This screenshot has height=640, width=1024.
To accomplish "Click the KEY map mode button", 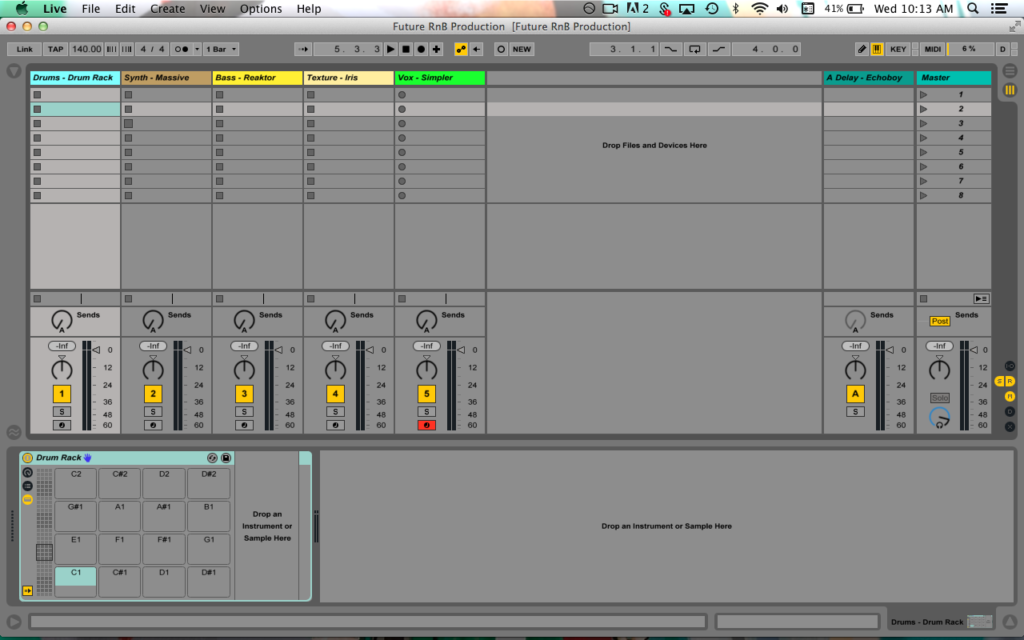I will click(898, 49).
